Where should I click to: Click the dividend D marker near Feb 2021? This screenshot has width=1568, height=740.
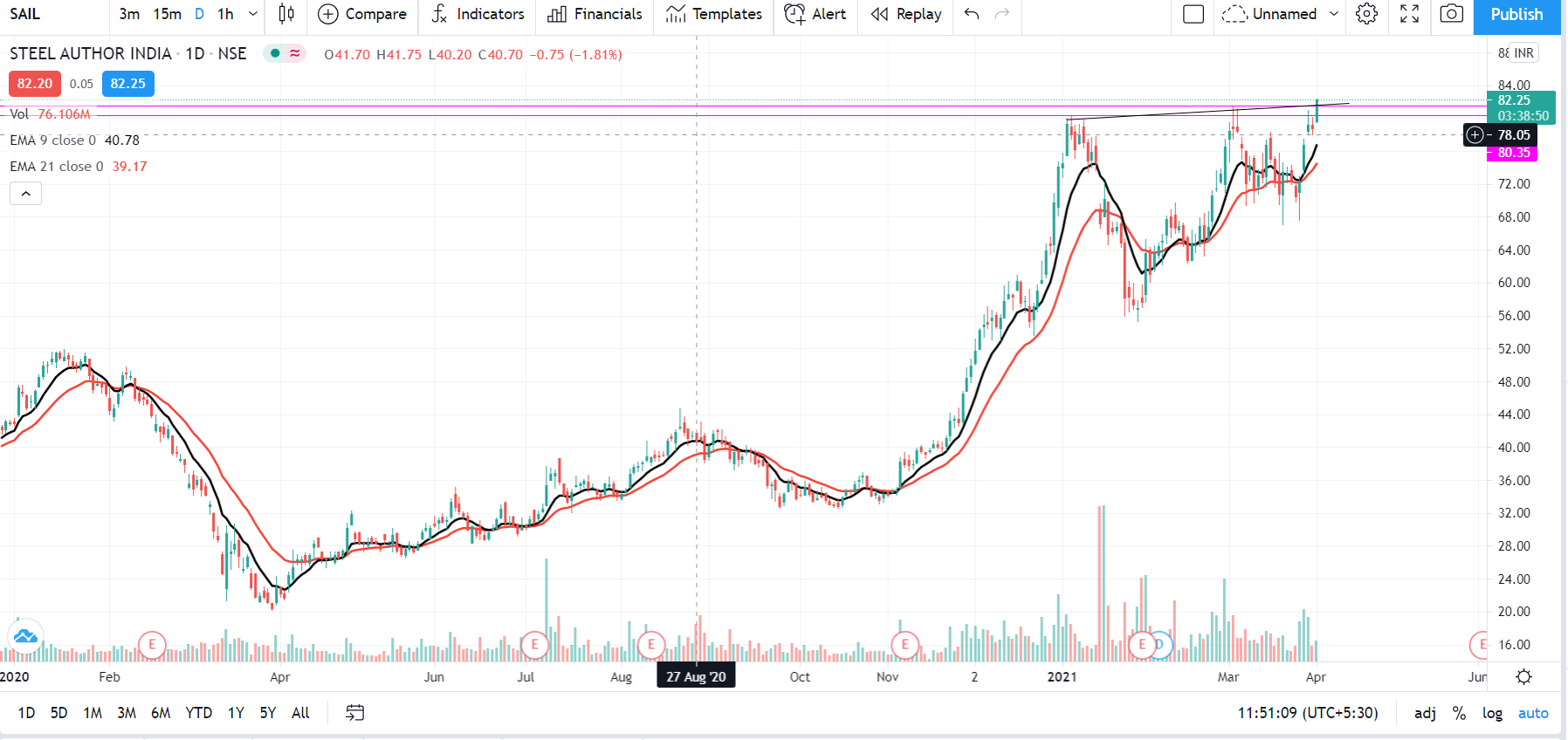tap(1160, 645)
